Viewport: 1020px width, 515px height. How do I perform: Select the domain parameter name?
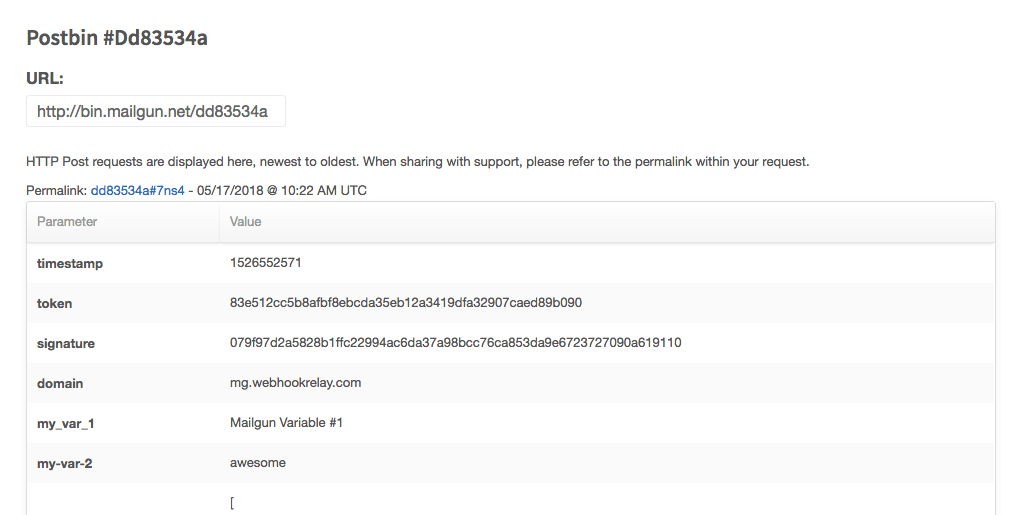[60, 383]
